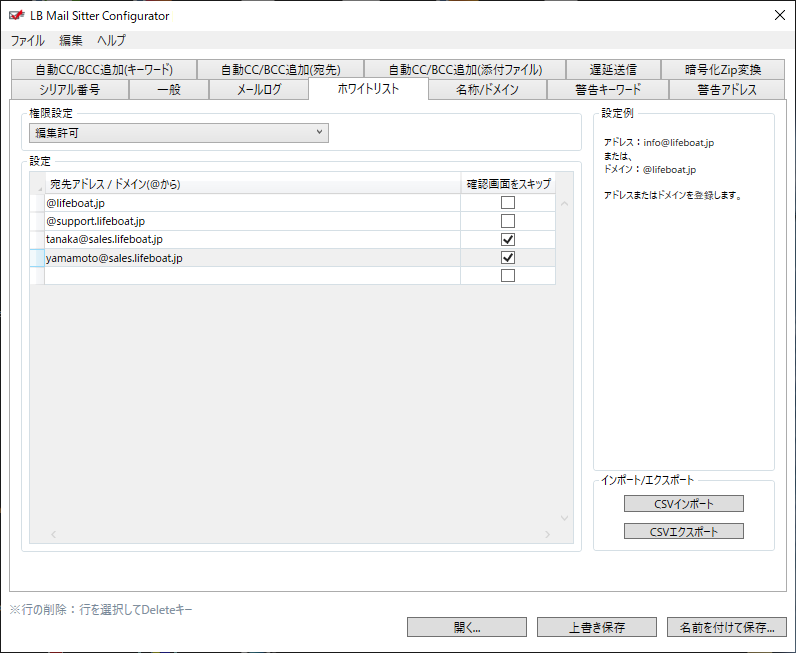This screenshot has height=653, width=796.
Task: Select row header of @lifeboat.jp row
Action: tap(37, 203)
